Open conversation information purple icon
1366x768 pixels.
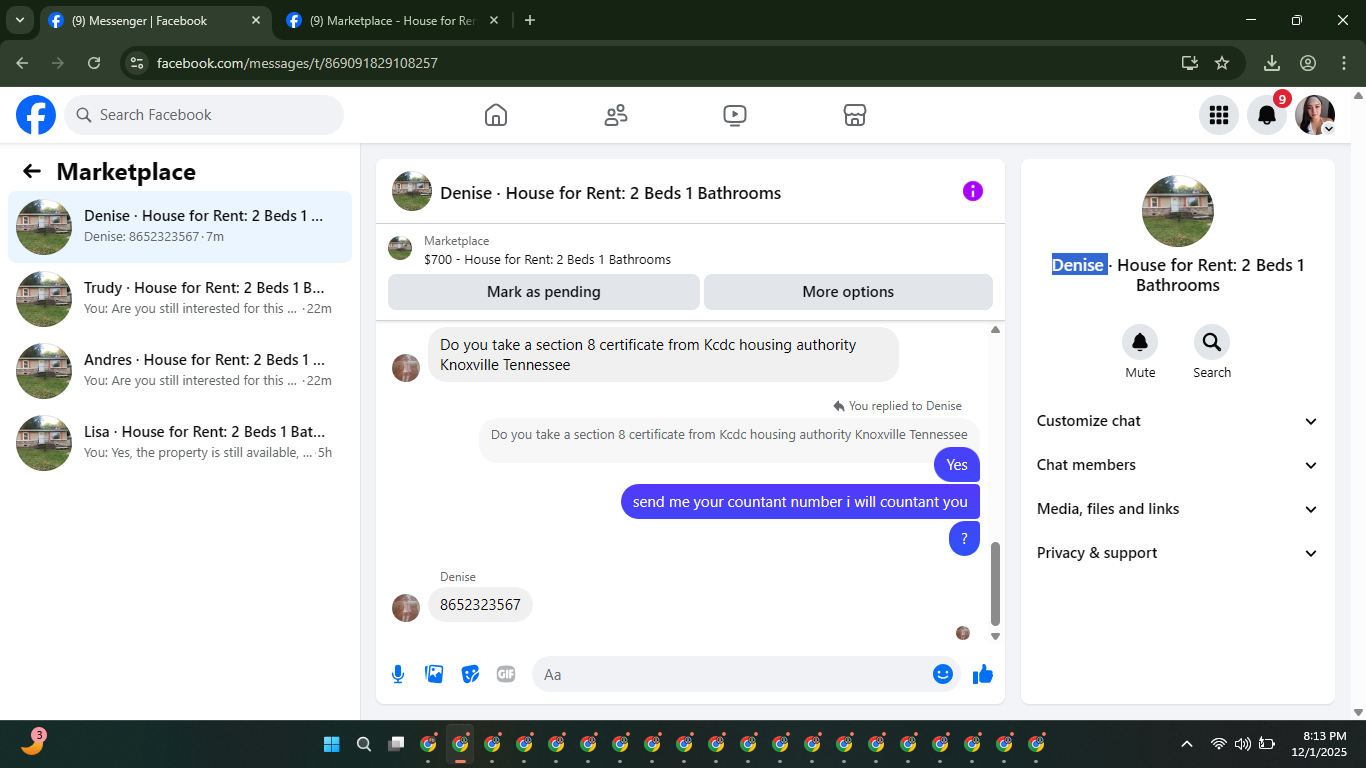(x=973, y=191)
